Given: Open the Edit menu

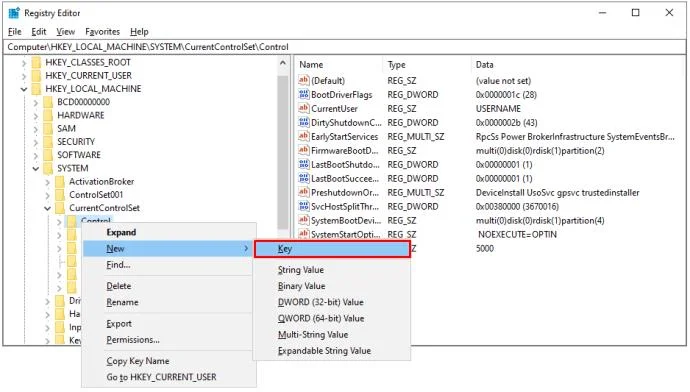Looking at the screenshot, I should [x=39, y=32].
